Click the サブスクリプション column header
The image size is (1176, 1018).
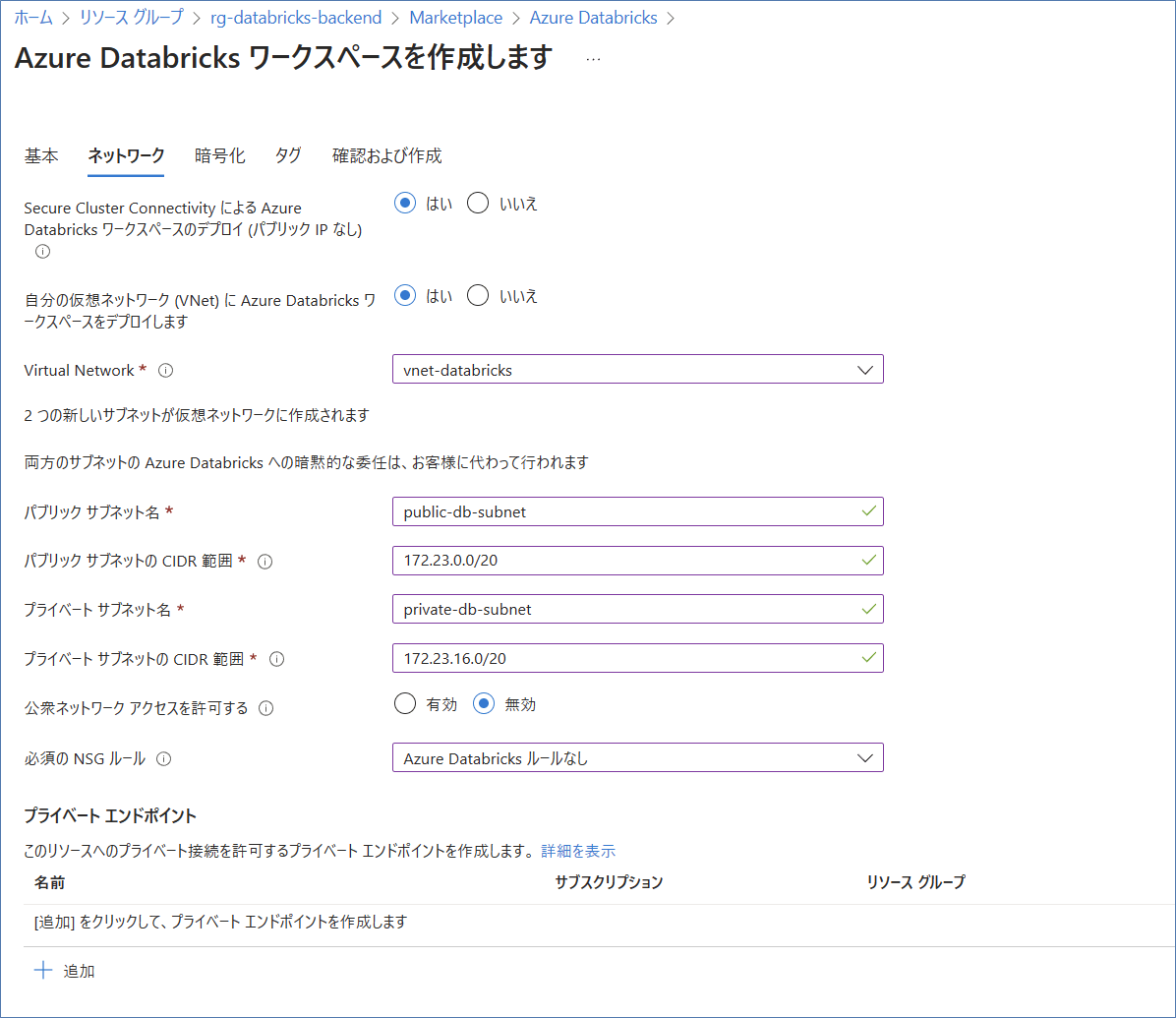point(609,882)
